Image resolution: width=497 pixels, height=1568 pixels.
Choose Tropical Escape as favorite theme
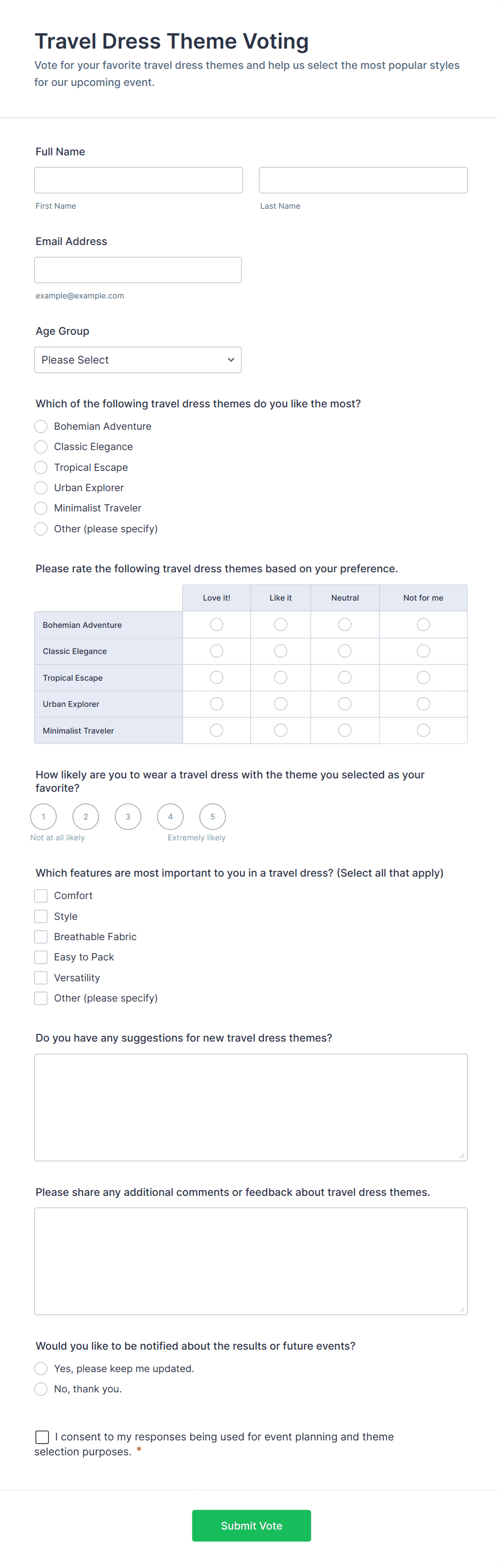click(41, 468)
